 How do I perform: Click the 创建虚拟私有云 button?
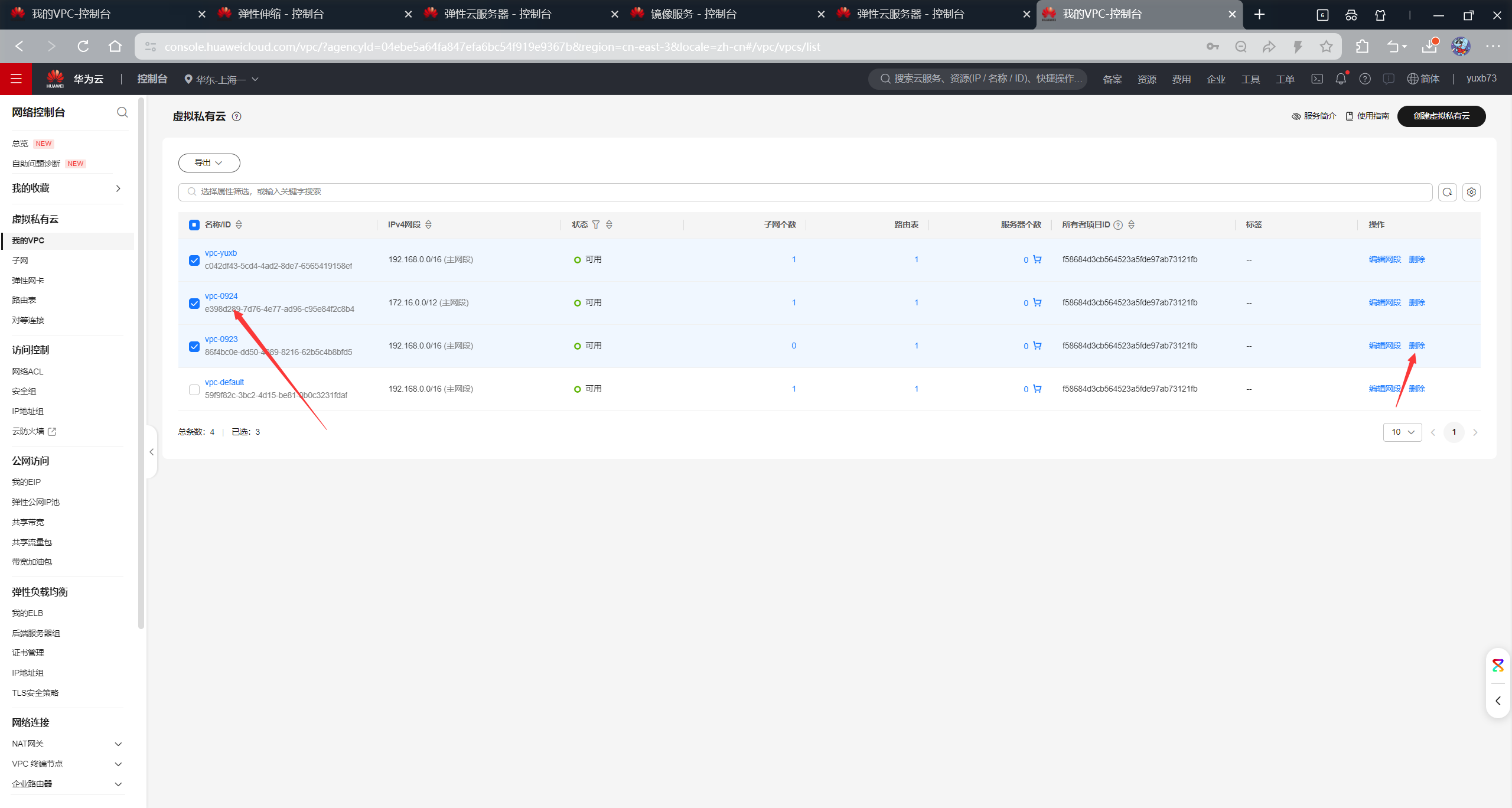[x=1441, y=116]
